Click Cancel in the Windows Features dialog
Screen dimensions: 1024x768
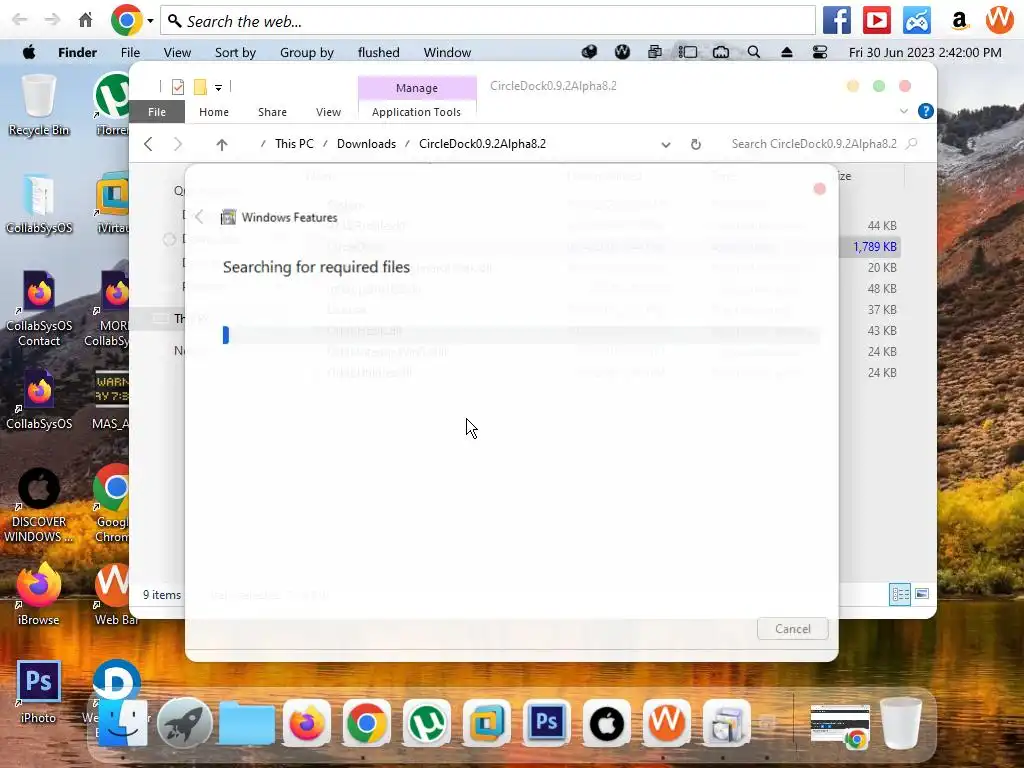click(792, 629)
